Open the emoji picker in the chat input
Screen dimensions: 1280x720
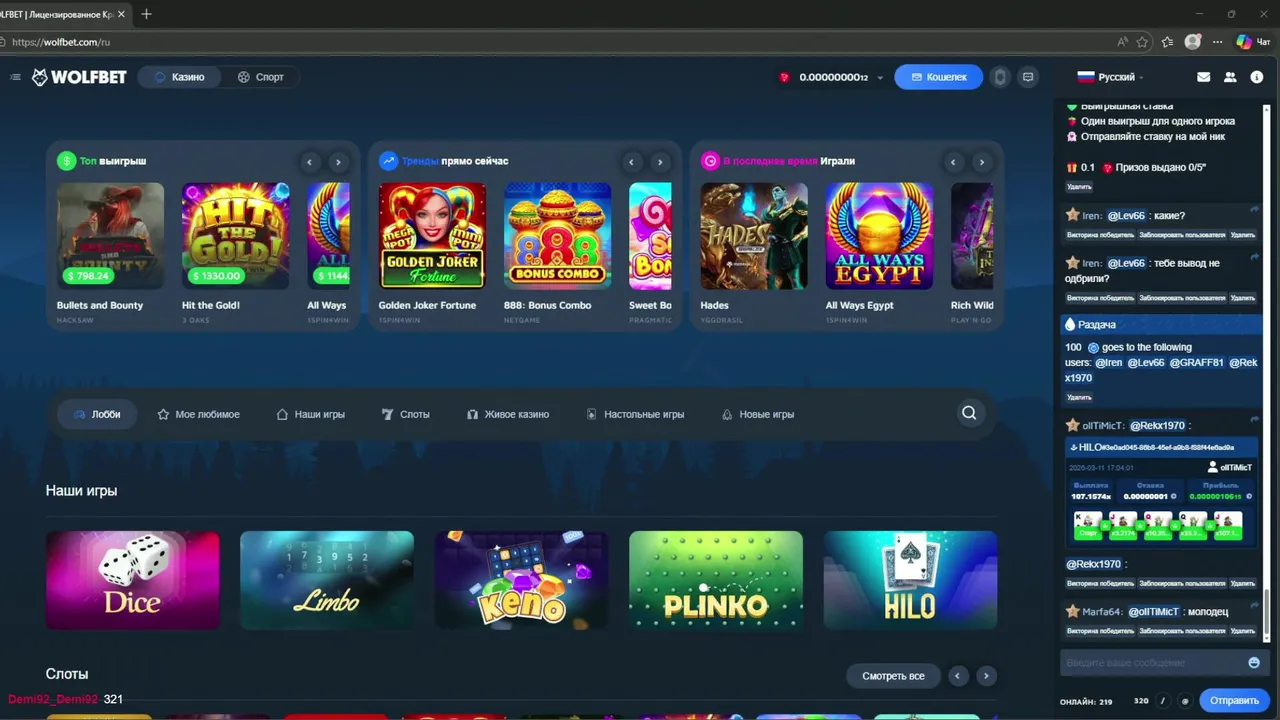1254,663
